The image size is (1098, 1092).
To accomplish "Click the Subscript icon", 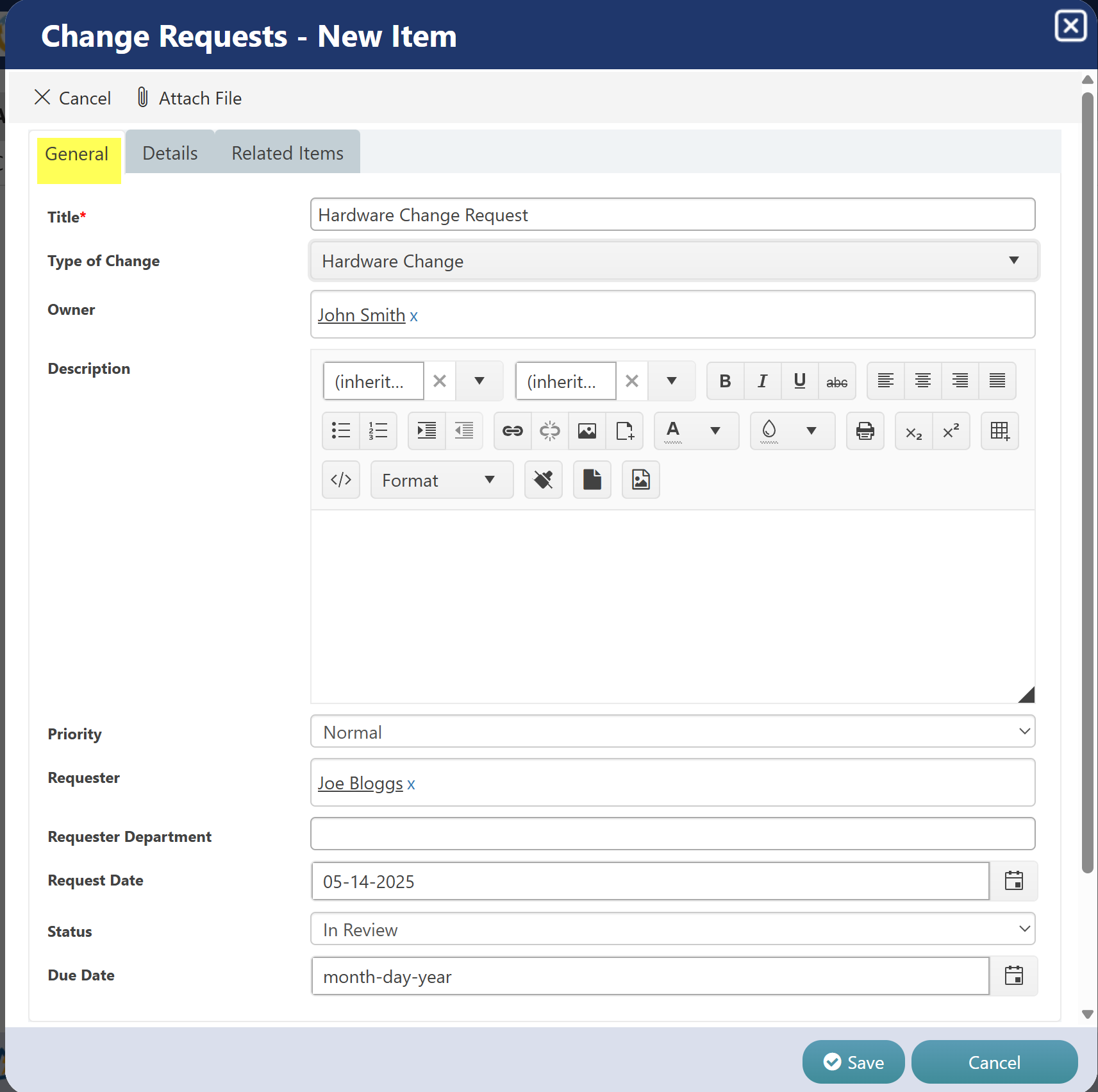I will [x=913, y=431].
